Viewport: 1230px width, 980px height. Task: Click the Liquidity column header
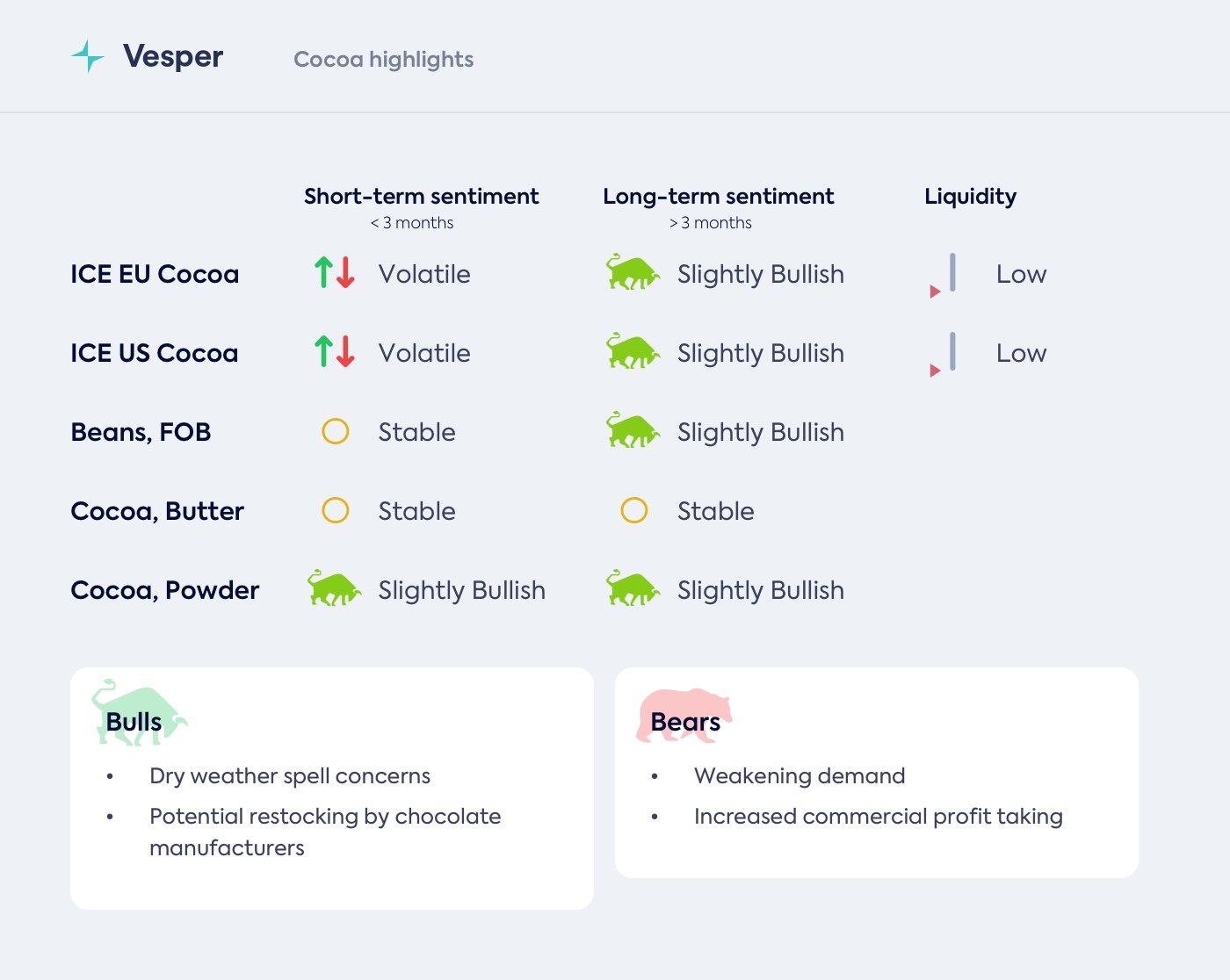click(x=970, y=196)
